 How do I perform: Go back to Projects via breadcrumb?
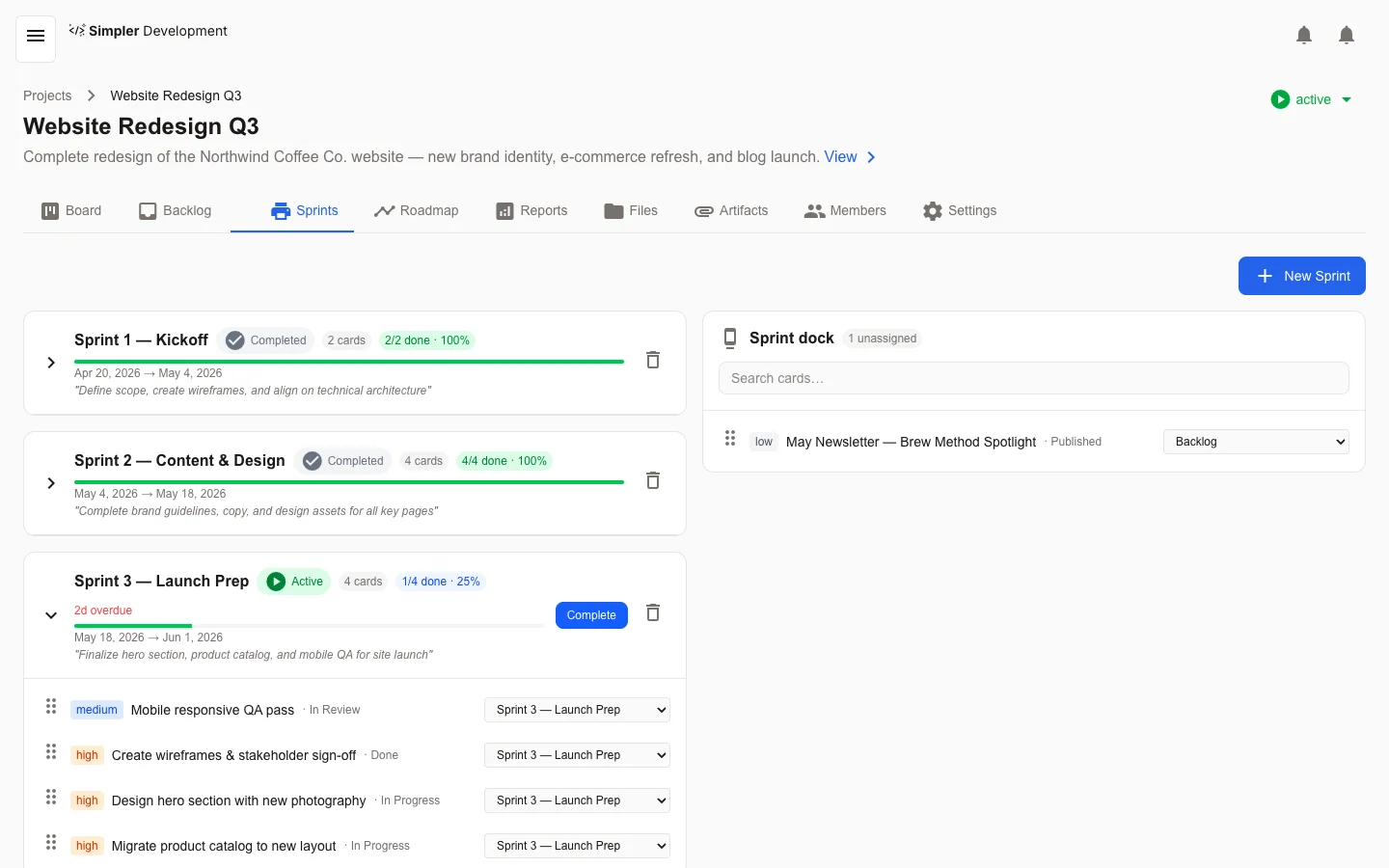point(47,95)
